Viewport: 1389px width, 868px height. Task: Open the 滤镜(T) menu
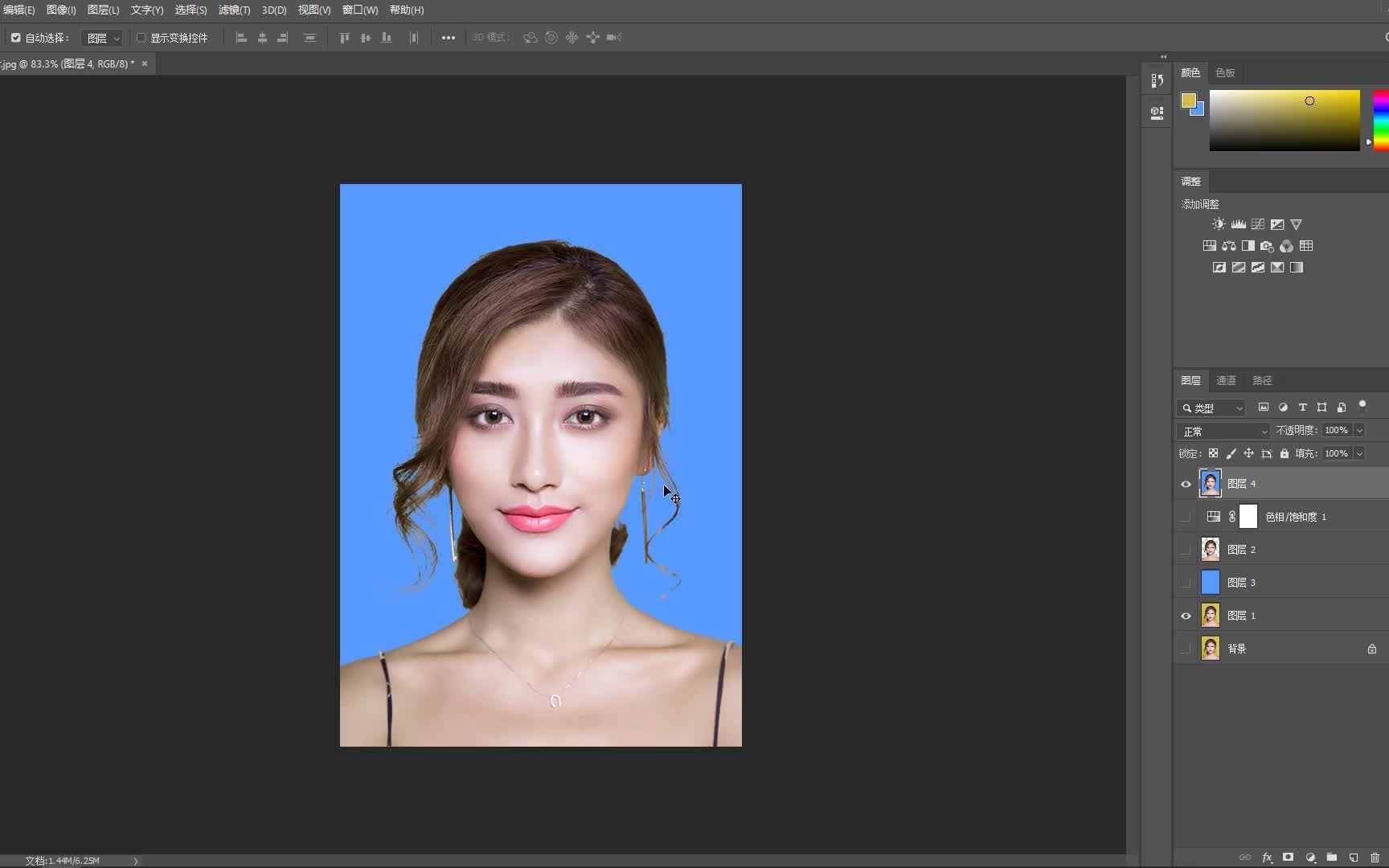(234, 10)
